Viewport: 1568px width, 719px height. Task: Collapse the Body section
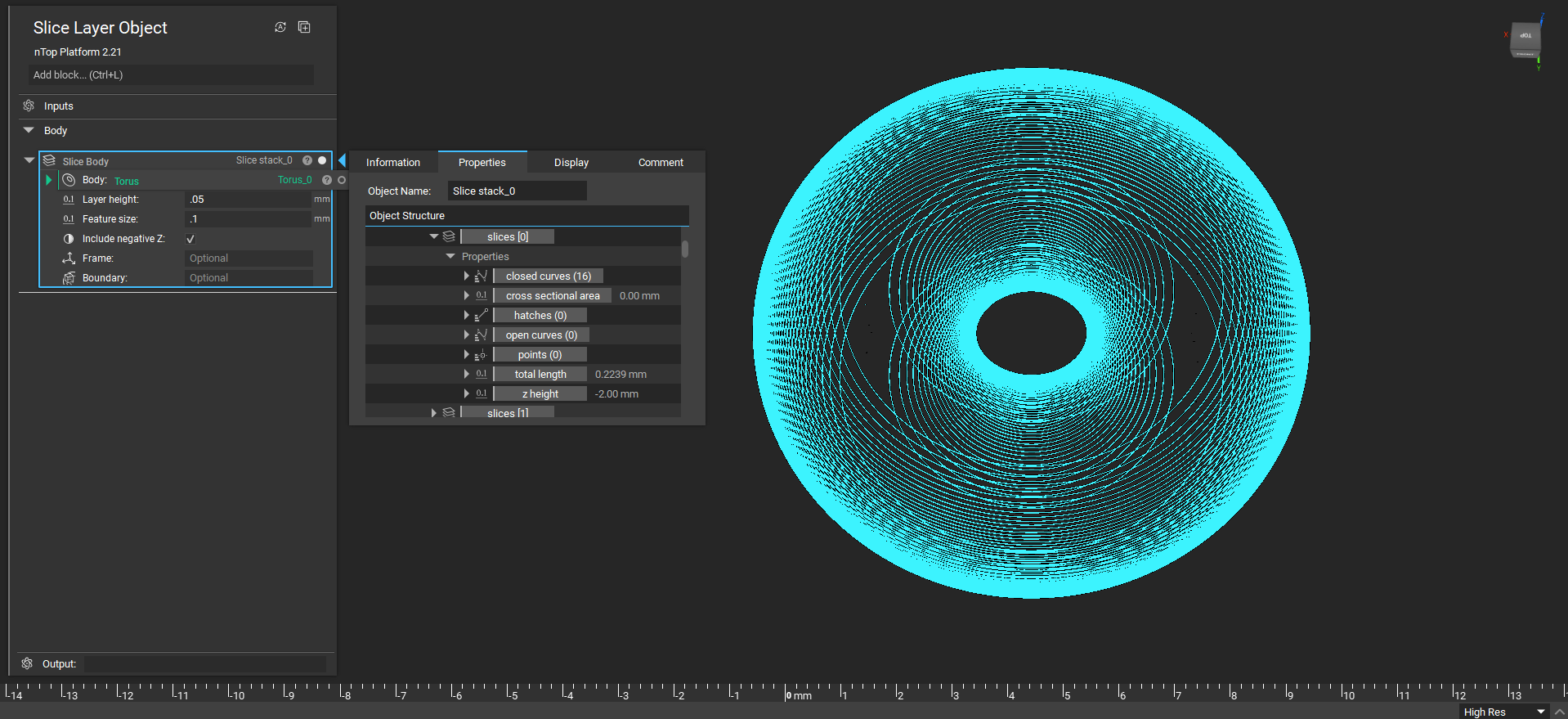click(x=29, y=130)
